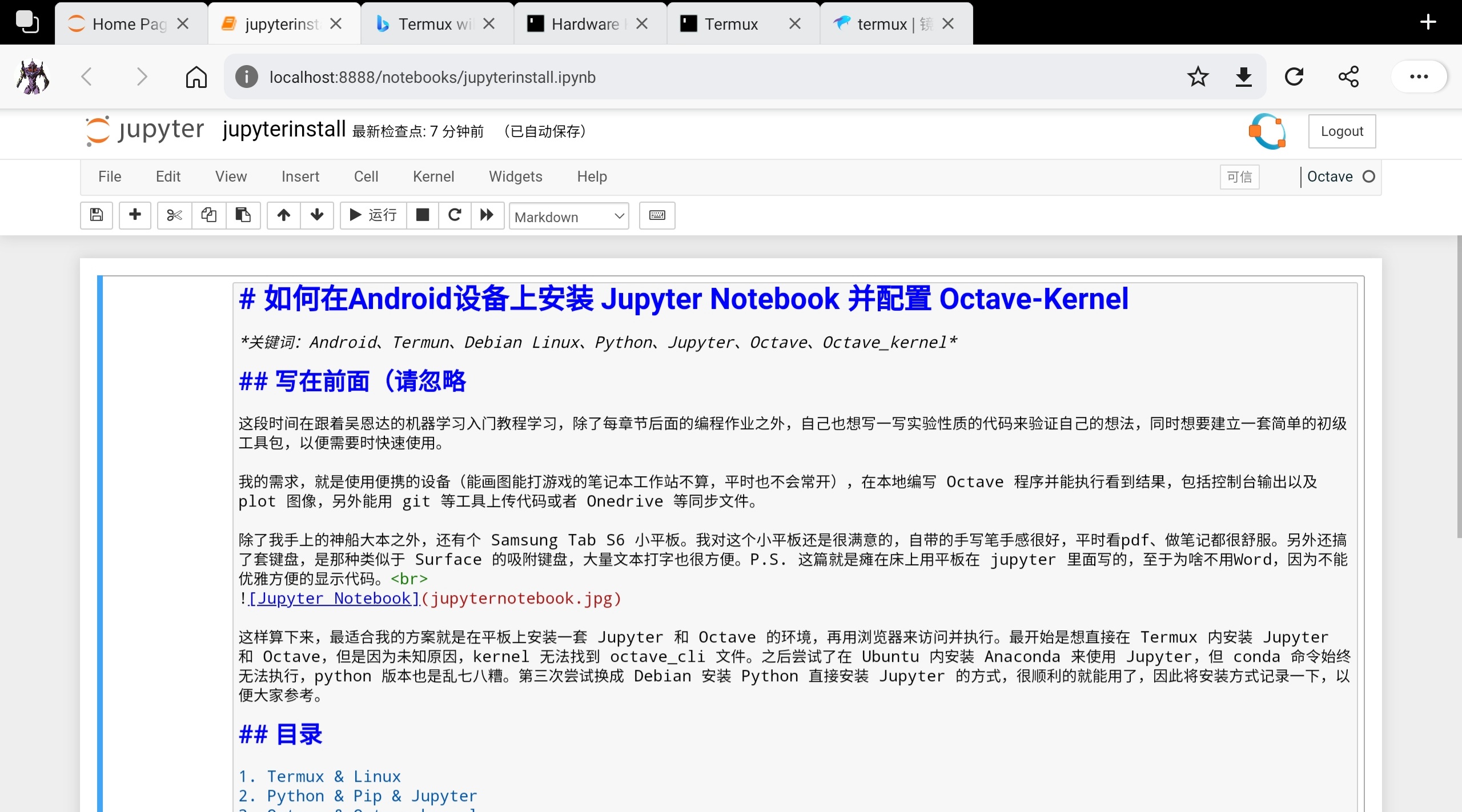Save the notebook with the save icon

96,215
